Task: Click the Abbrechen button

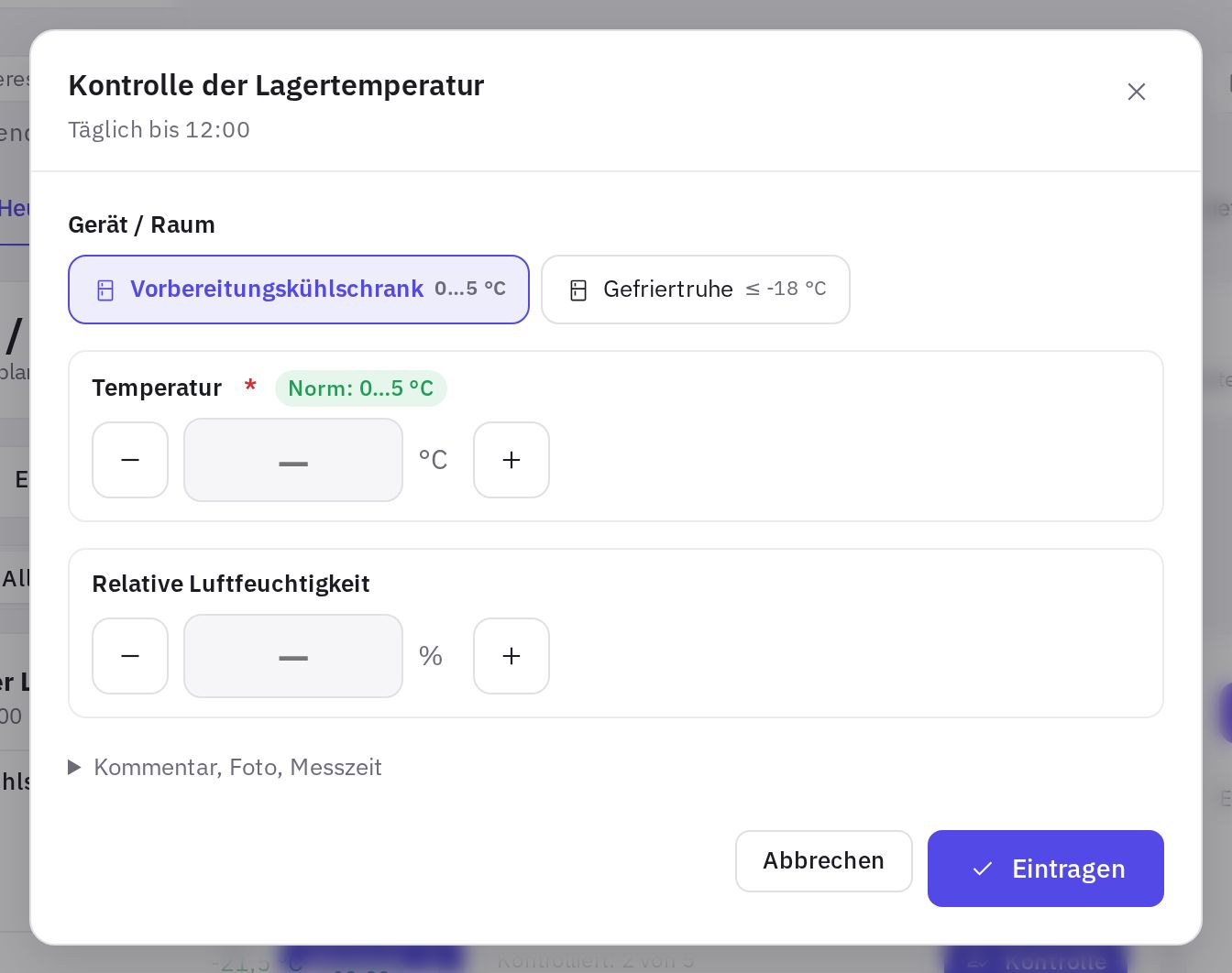Action: click(x=824, y=861)
